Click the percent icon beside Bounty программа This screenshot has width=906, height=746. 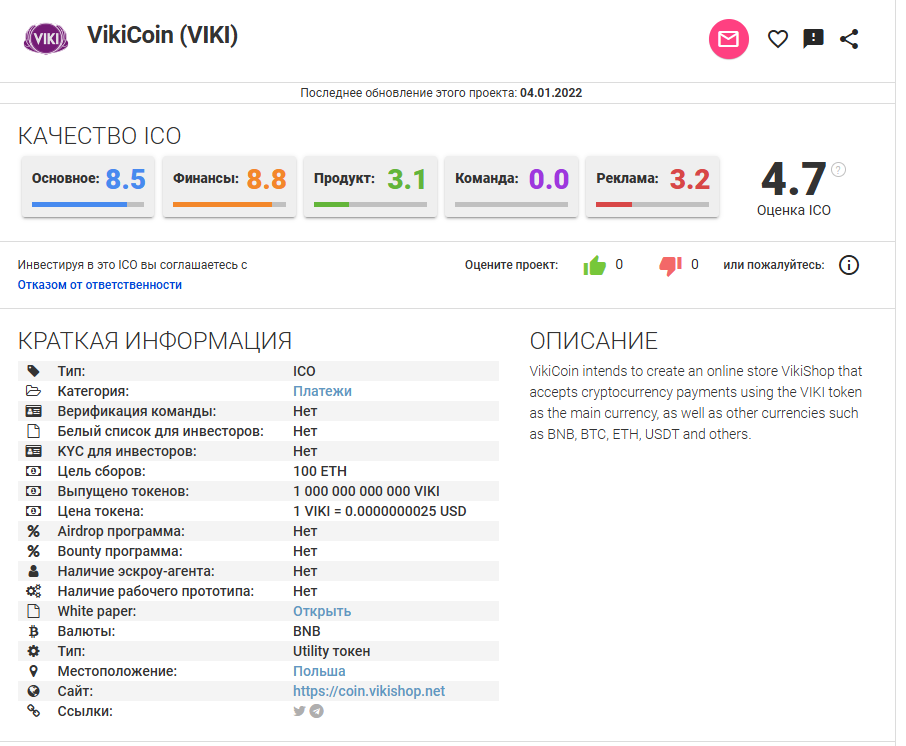point(34,551)
